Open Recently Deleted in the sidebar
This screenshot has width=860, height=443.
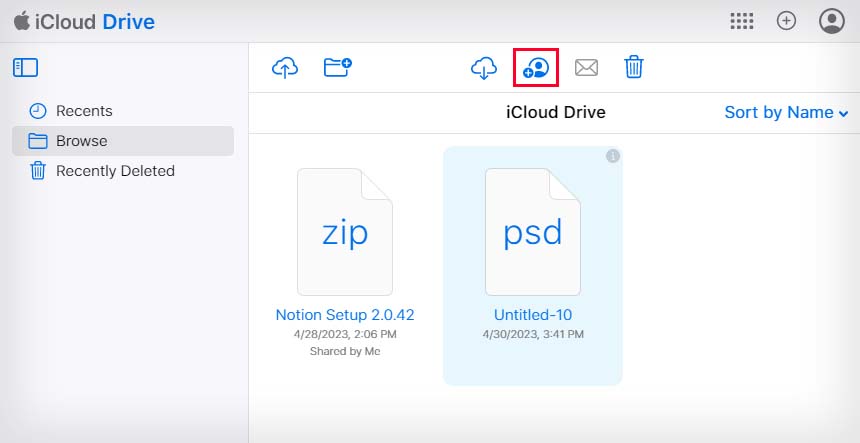click(123, 171)
